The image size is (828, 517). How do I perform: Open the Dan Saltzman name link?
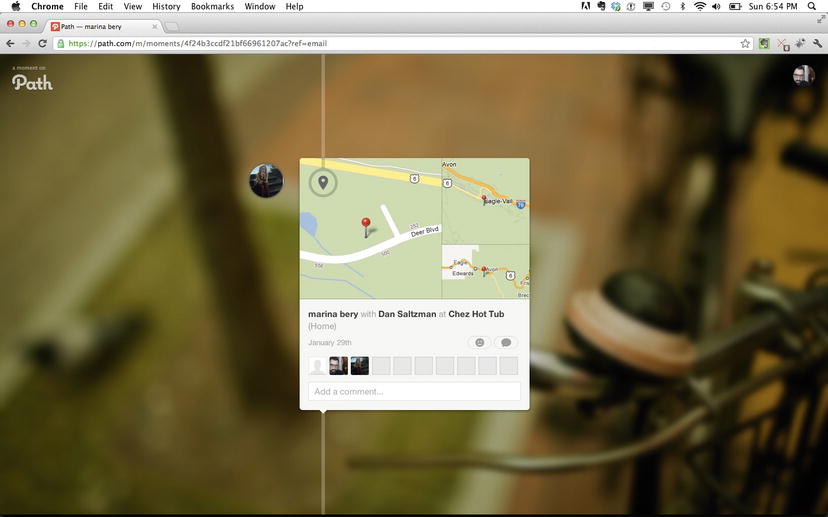coord(407,314)
